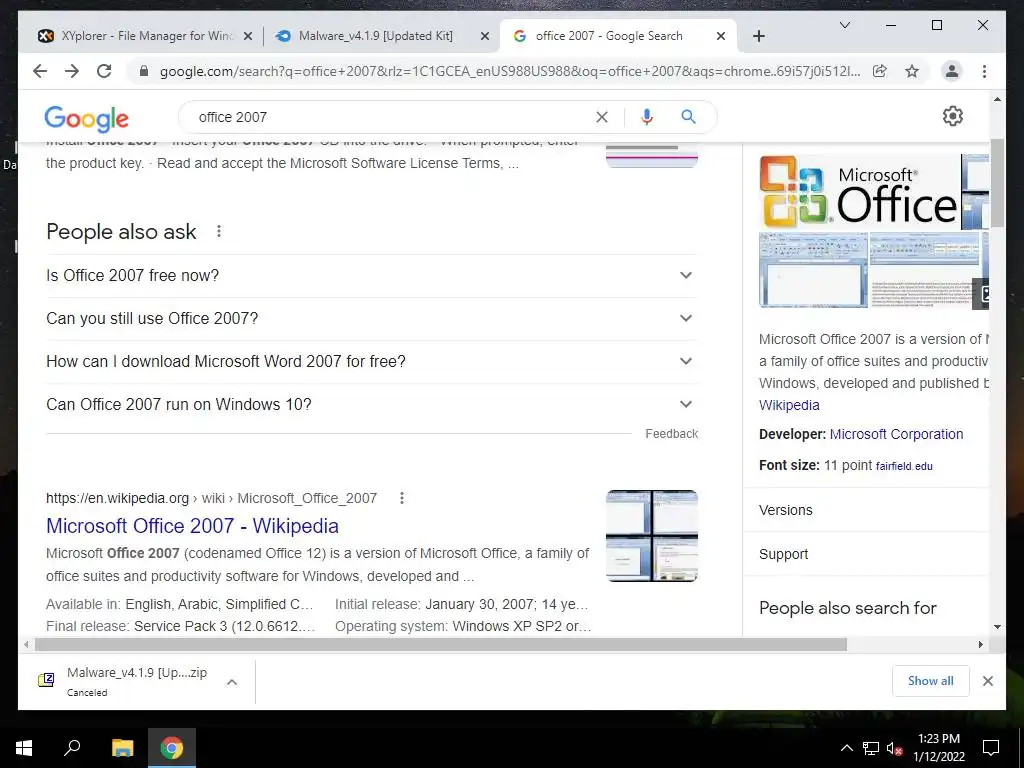Go back using the browser back arrow
1024x768 pixels.
tap(40, 71)
